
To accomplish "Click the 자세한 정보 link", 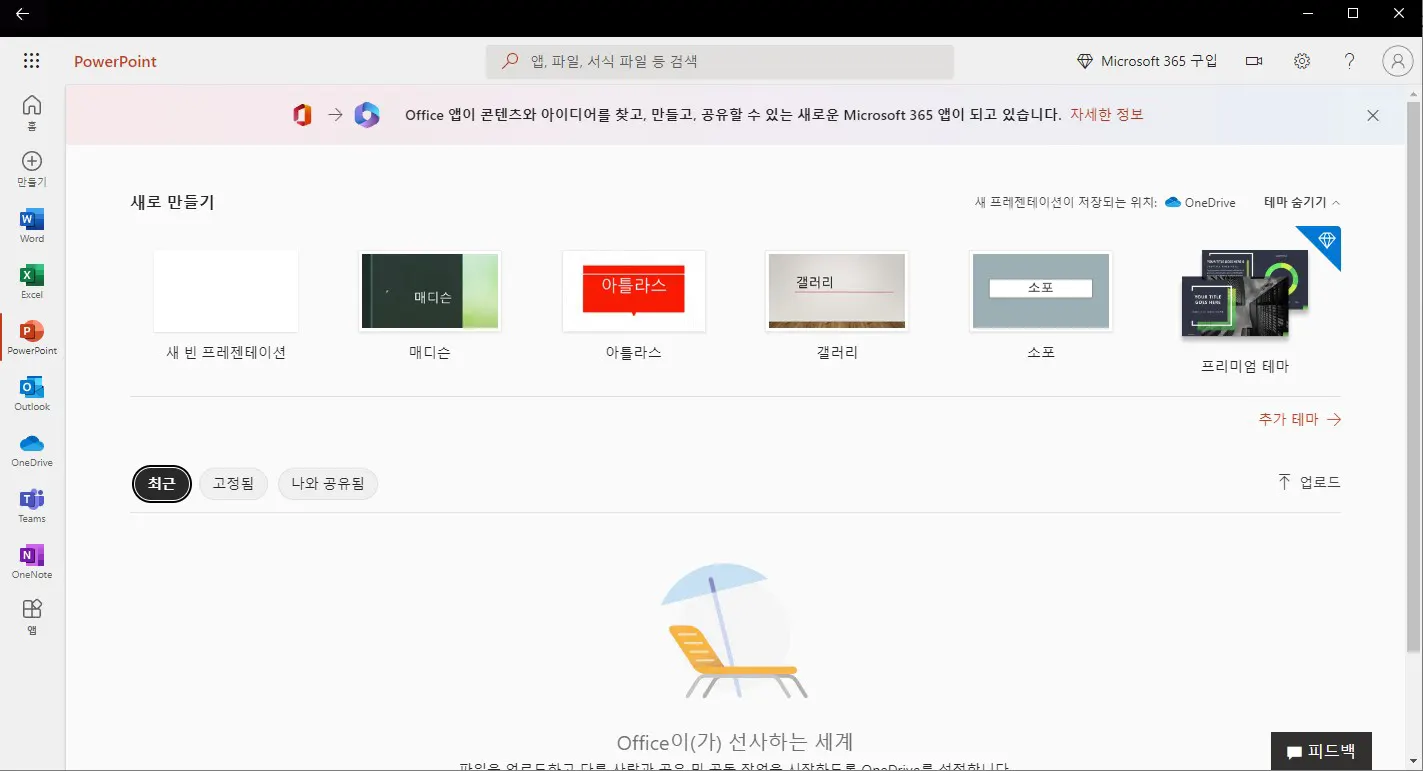I will pyautogui.click(x=1106, y=114).
